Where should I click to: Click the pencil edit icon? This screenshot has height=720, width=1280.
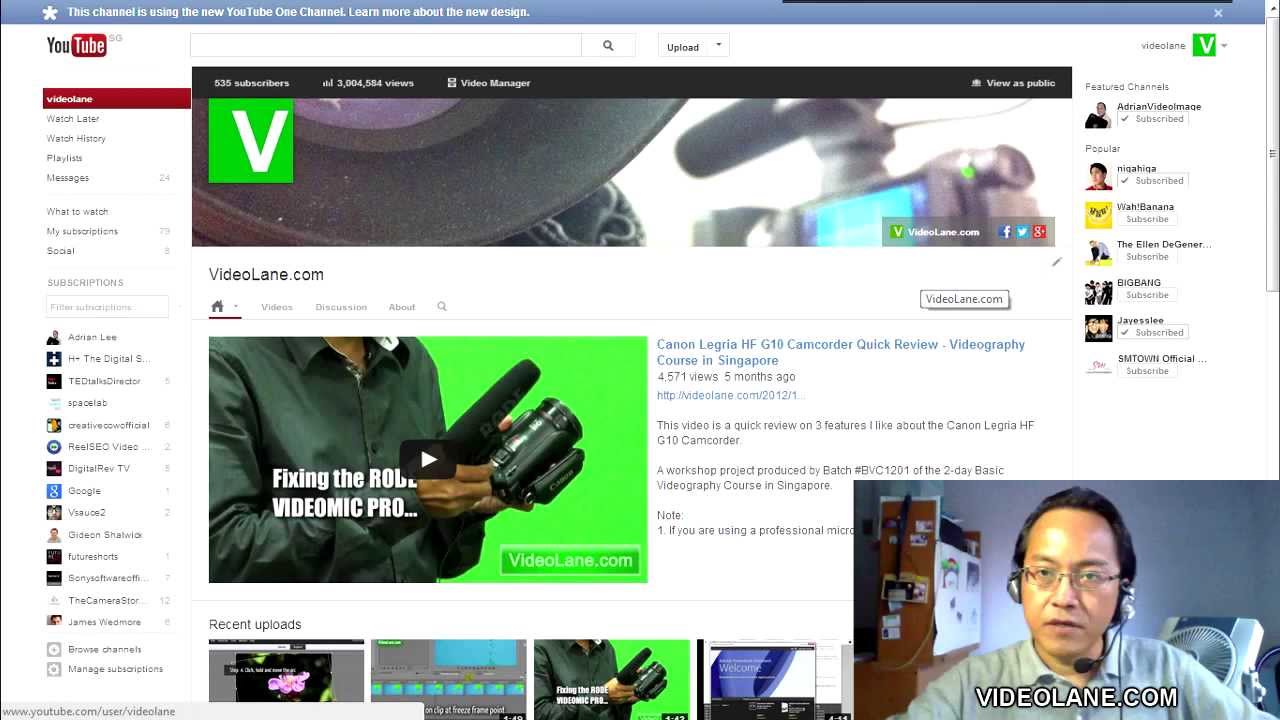(x=1056, y=262)
